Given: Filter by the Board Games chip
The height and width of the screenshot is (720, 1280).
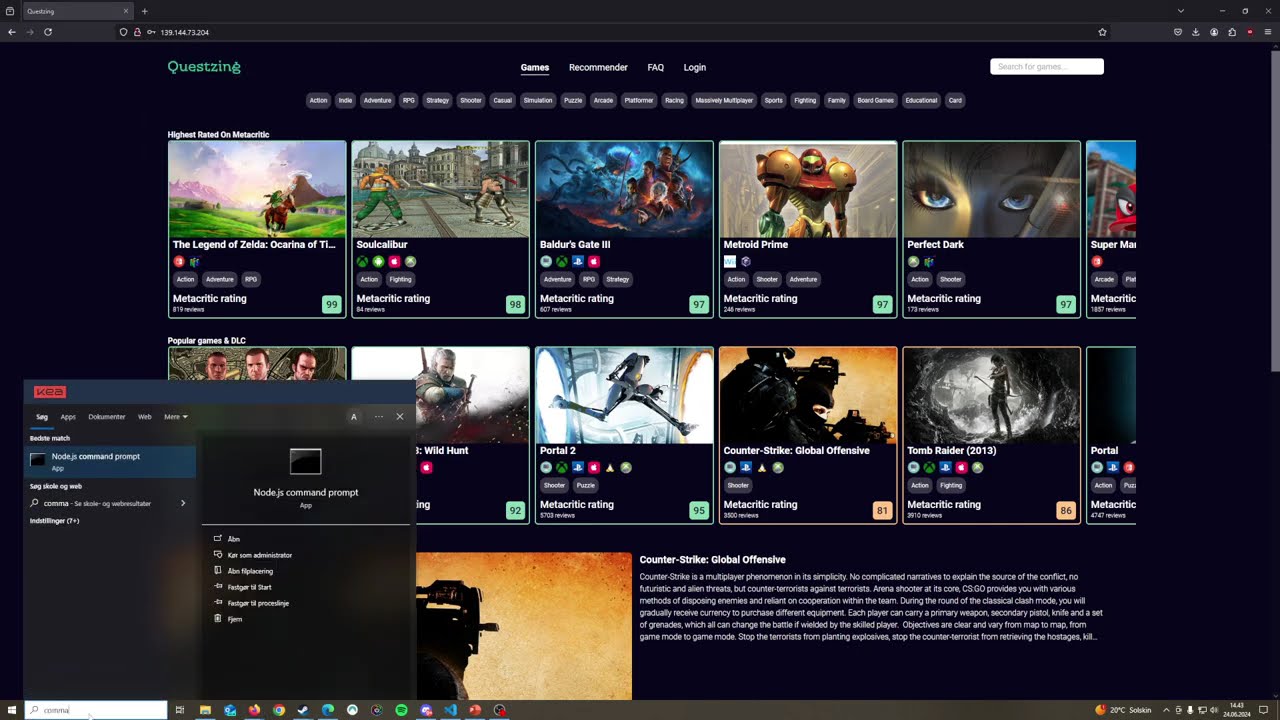Looking at the screenshot, I should (875, 100).
